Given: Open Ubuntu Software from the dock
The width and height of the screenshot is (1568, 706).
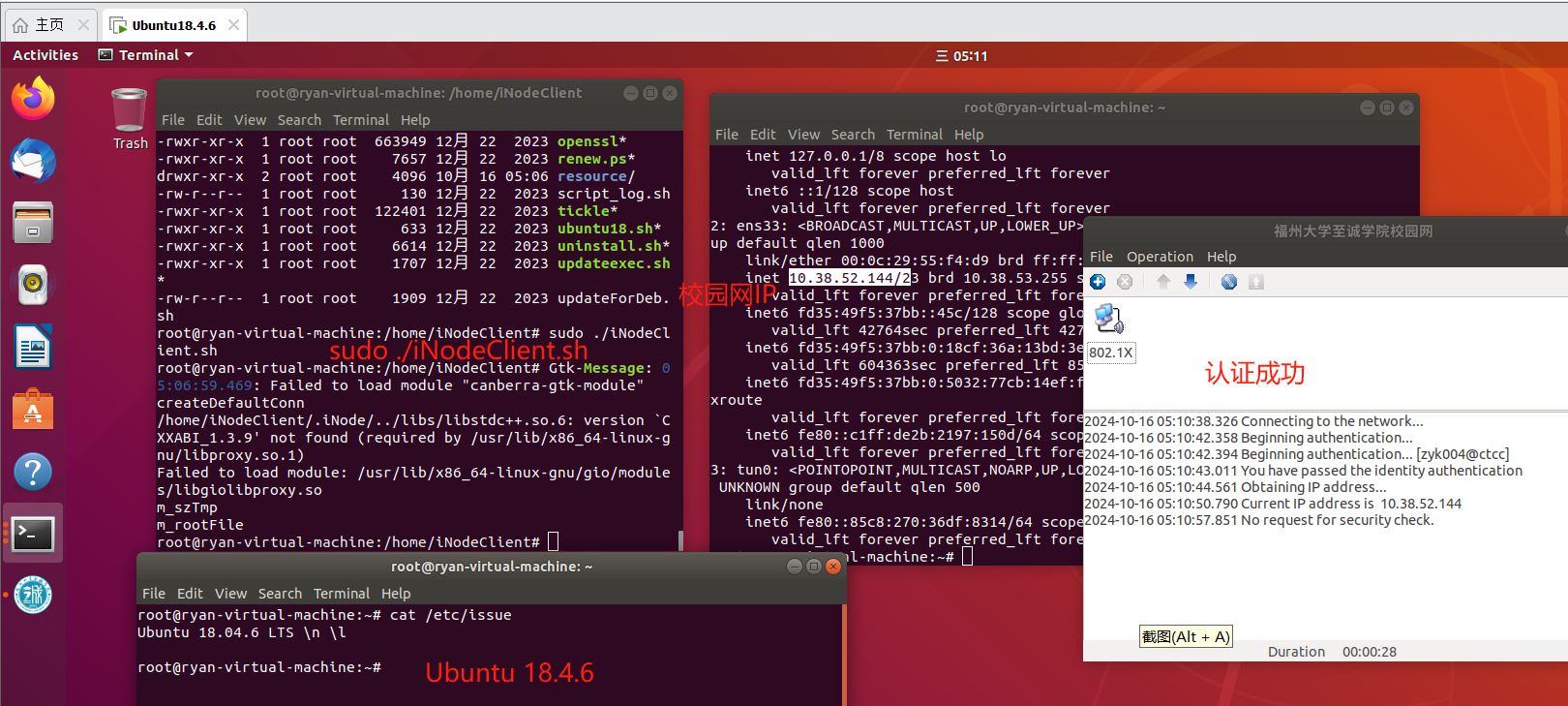Looking at the screenshot, I should [33, 409].
